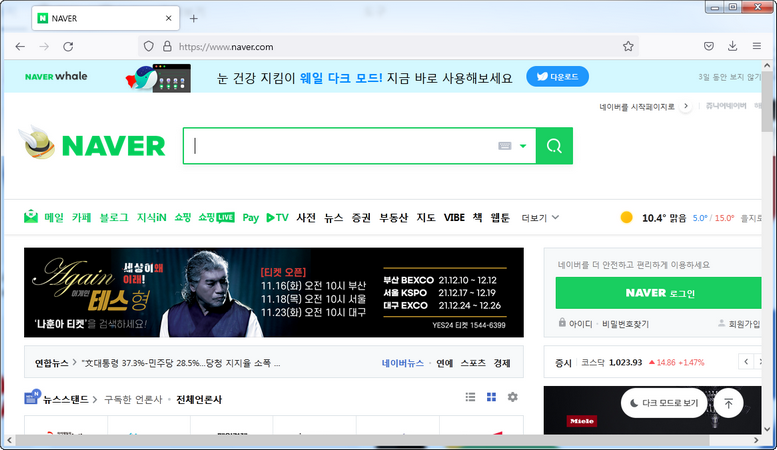777x450 pixels.
Task: Open the 뉴스 menu item
Action: [x=333, y=218]
